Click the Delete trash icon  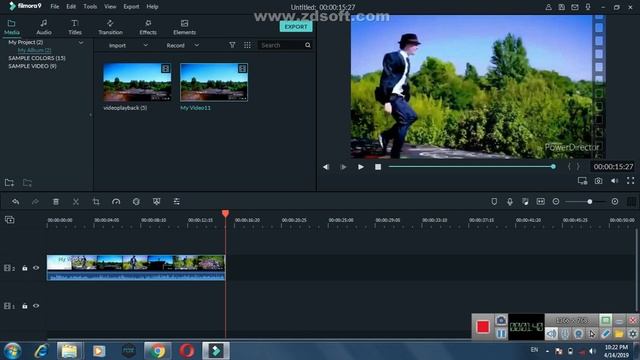pyautogui.click(x=56, y=202)
